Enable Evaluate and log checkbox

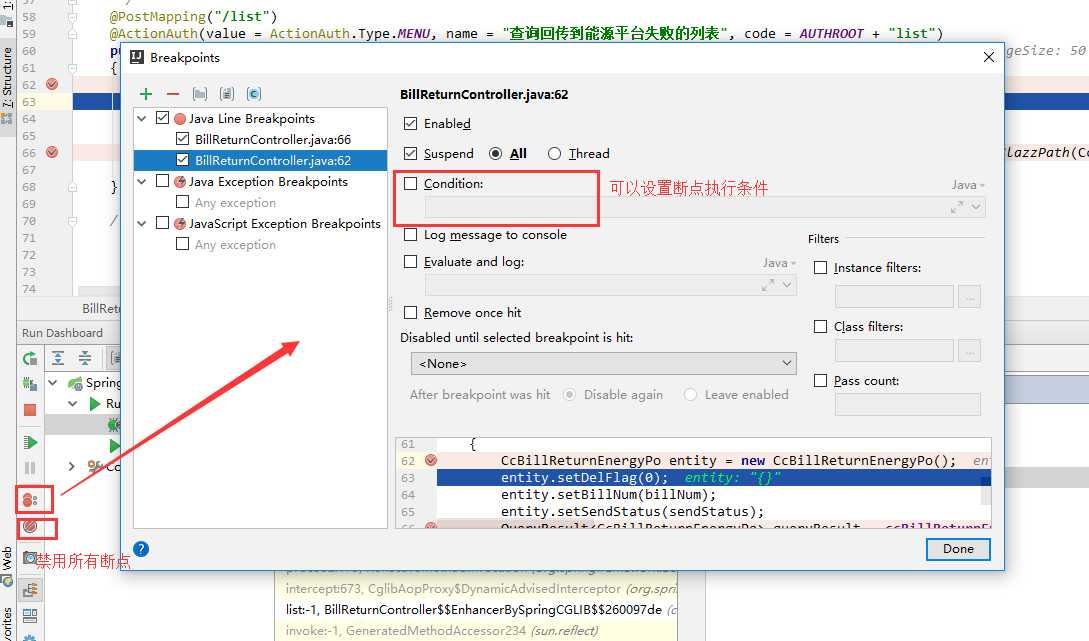[410, 262]
